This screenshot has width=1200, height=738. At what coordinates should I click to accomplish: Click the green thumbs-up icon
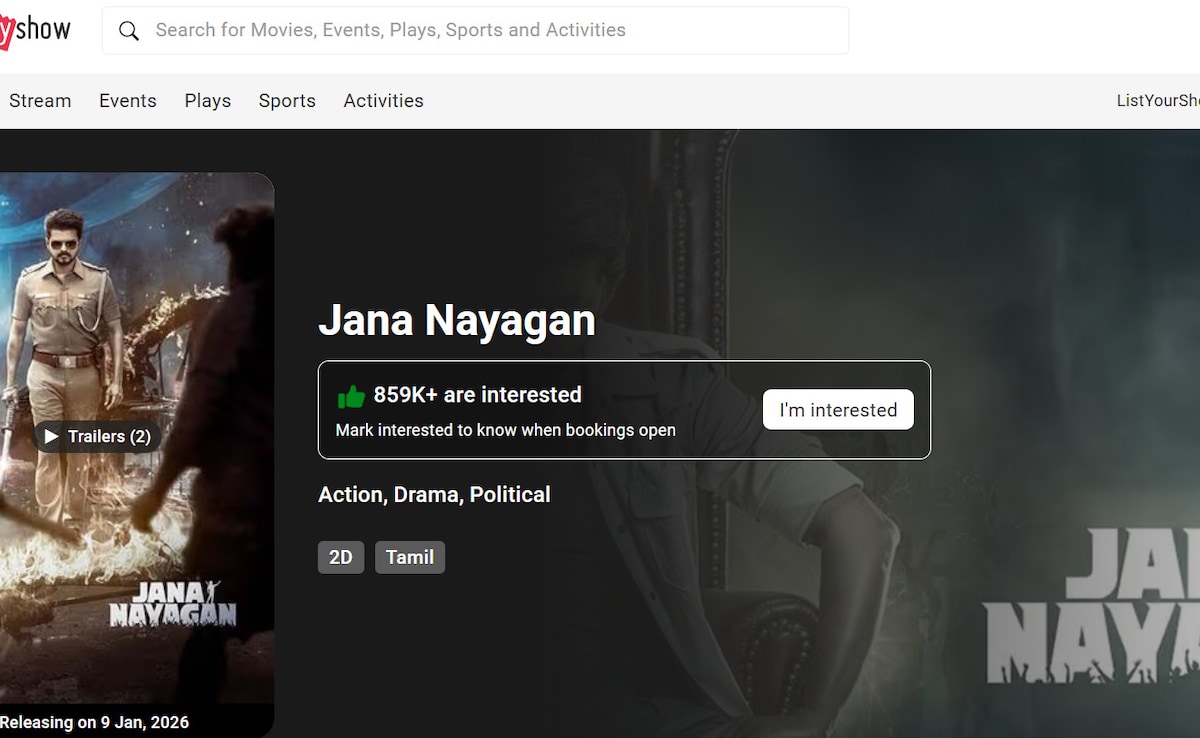click(x=351, y=396)
